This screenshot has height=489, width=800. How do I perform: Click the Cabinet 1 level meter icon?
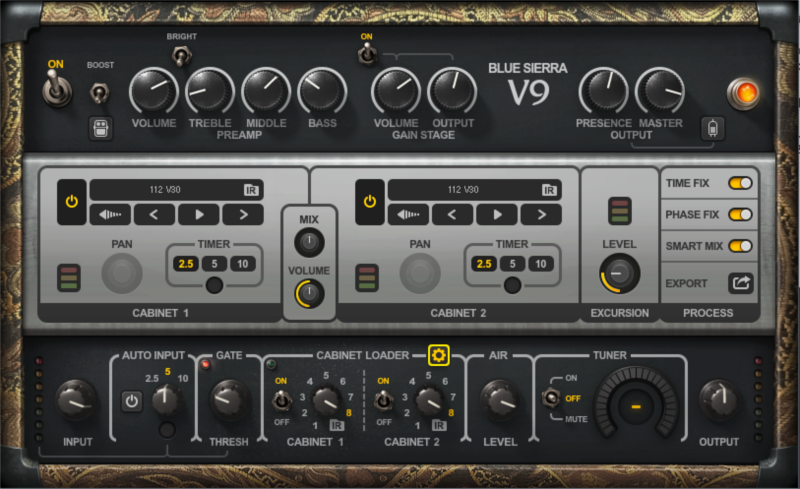69,278
